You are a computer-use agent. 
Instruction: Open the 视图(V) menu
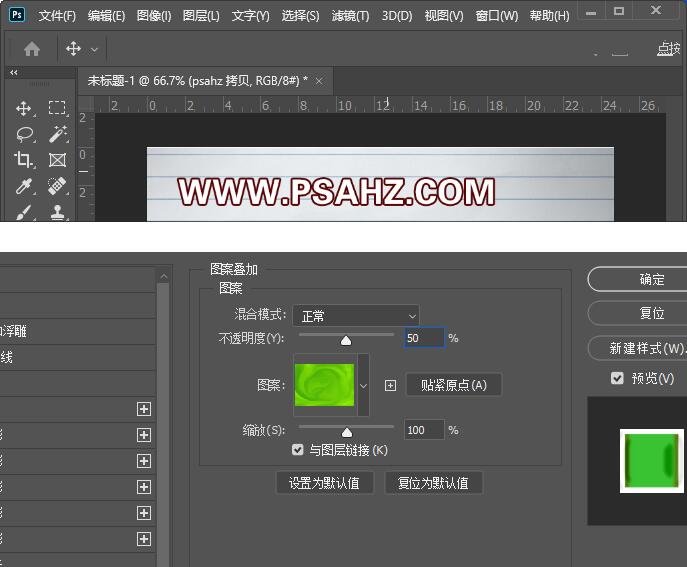click(x=444, y=16)
